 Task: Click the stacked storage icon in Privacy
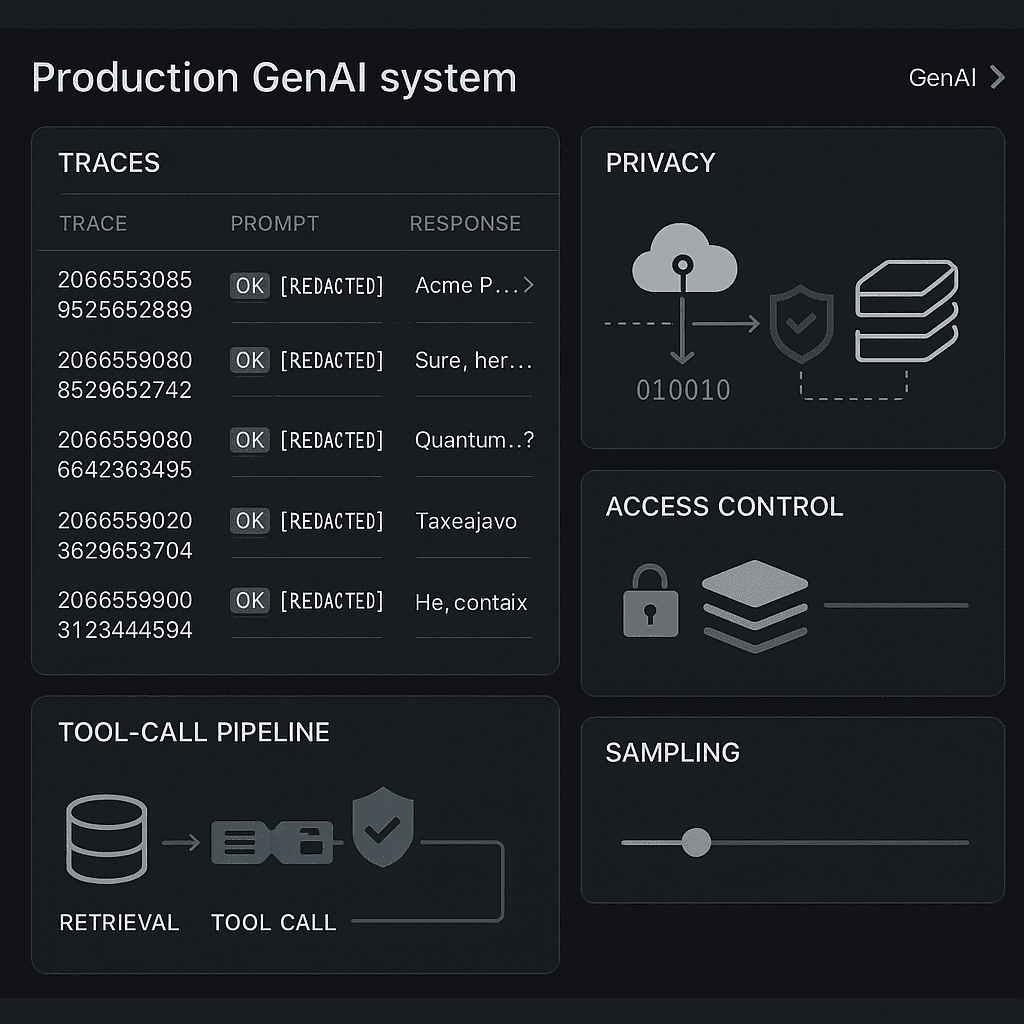click(x=906, y=311)
